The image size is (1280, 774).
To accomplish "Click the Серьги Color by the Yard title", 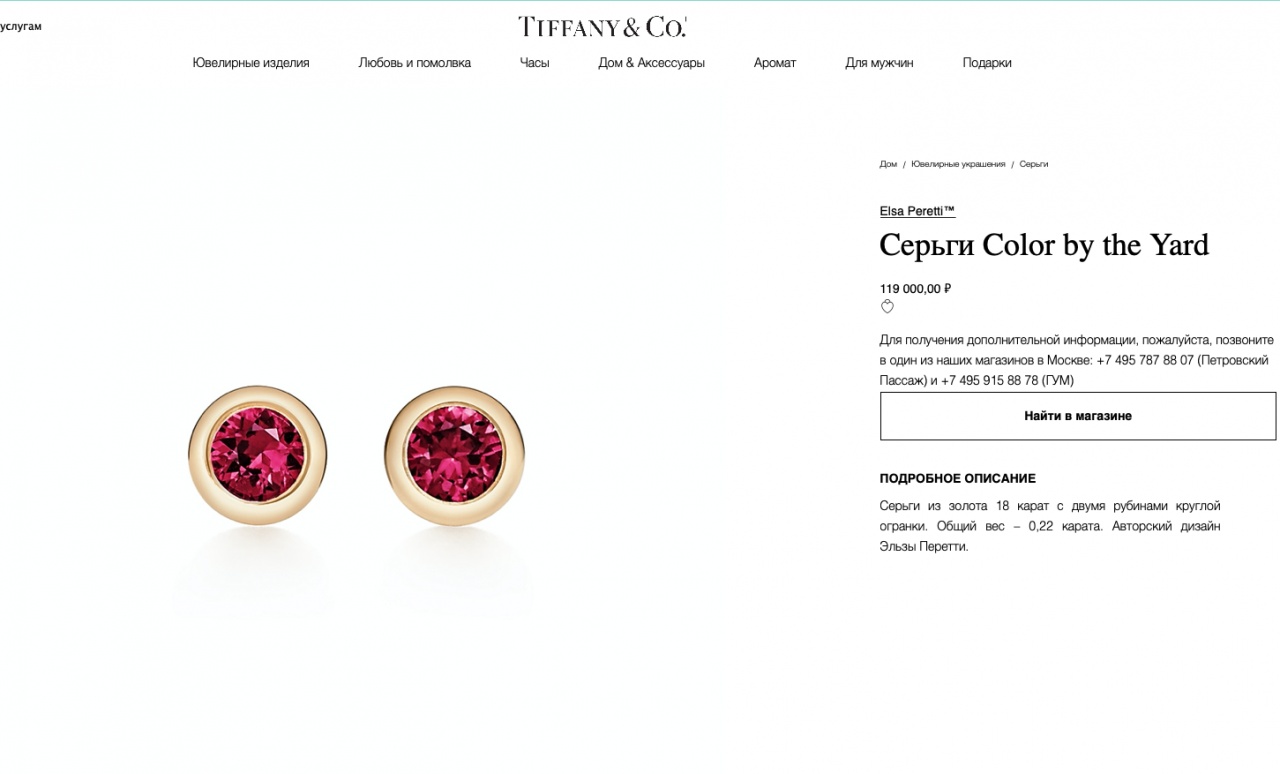I will [1044, 245].
